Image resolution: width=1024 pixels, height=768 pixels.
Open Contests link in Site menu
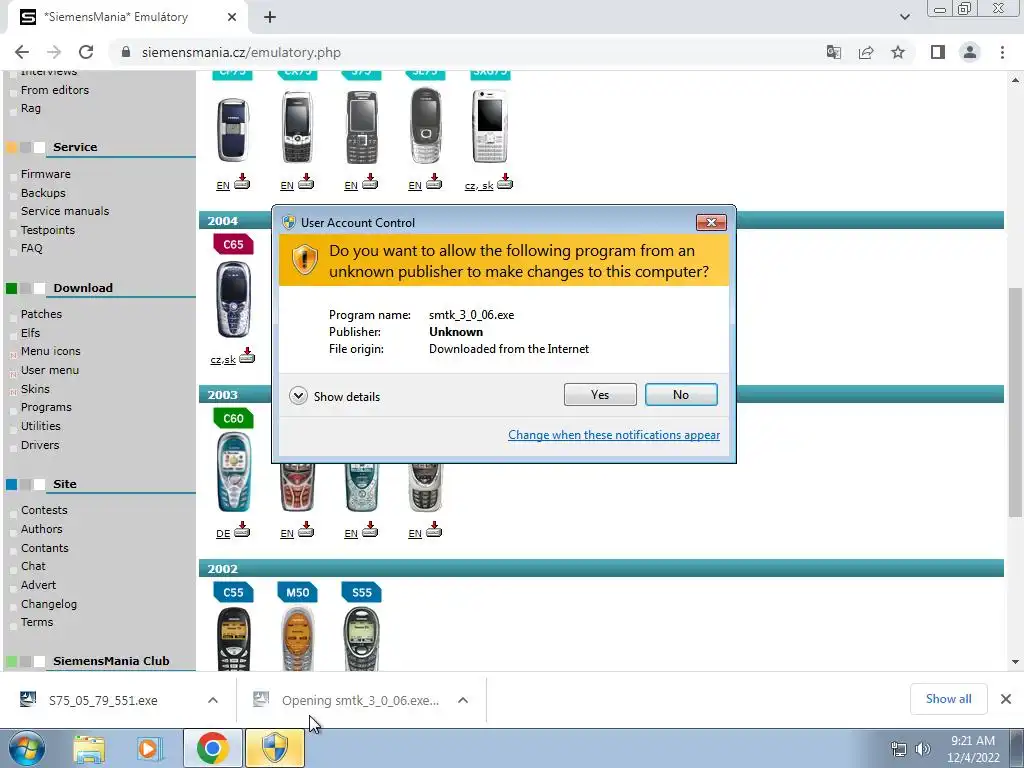pyautogui.click(x=44, y=510)
